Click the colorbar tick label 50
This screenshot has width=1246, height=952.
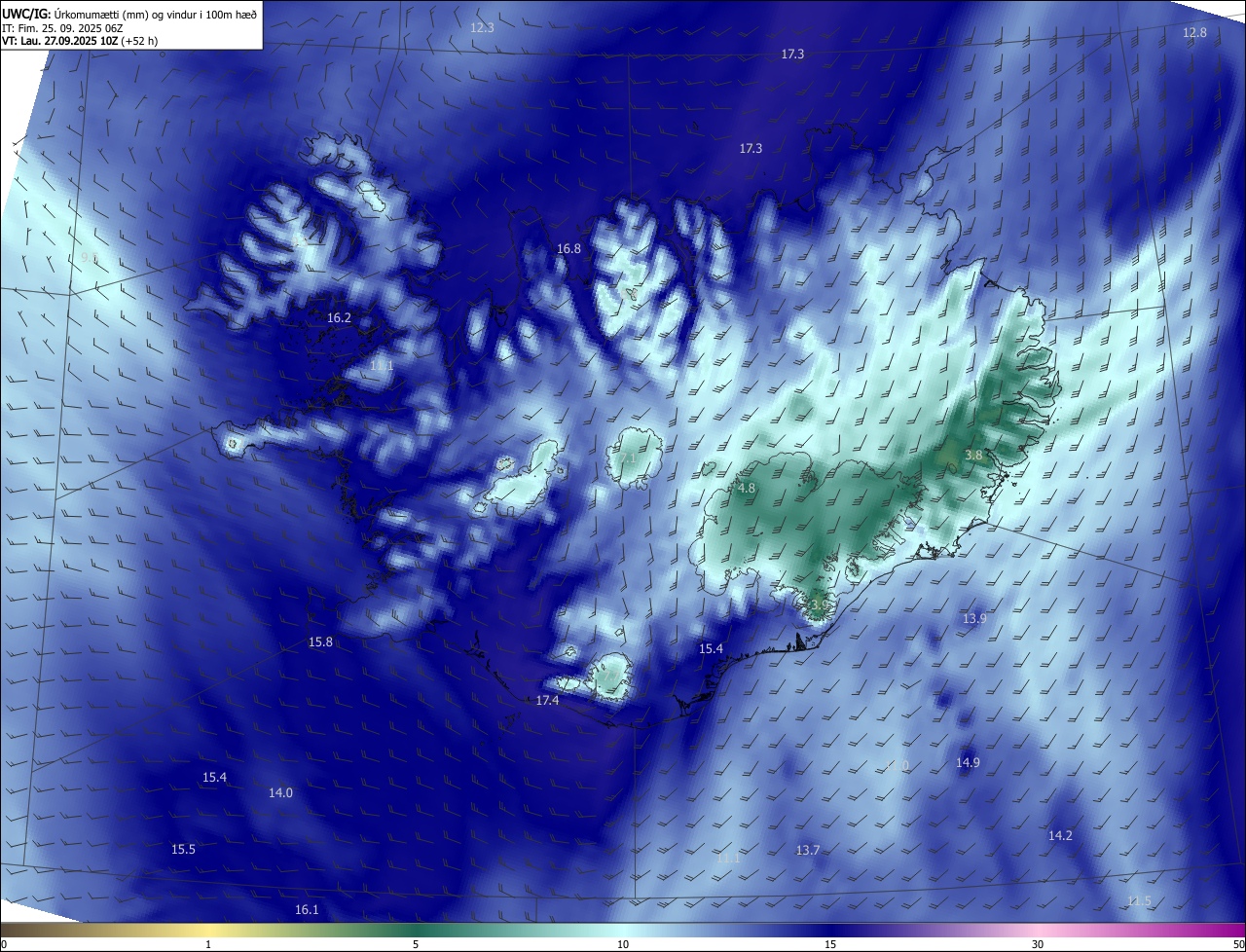[1238, 945]
